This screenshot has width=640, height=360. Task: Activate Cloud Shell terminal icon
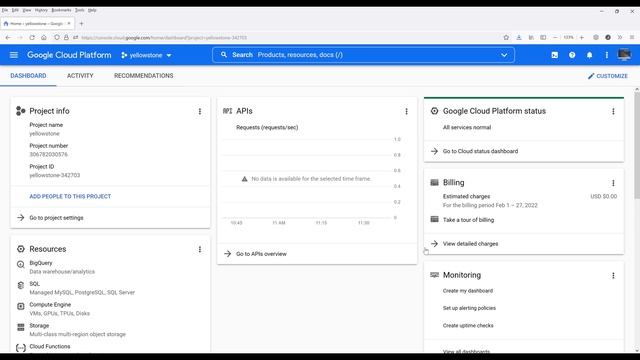[554, 55]
